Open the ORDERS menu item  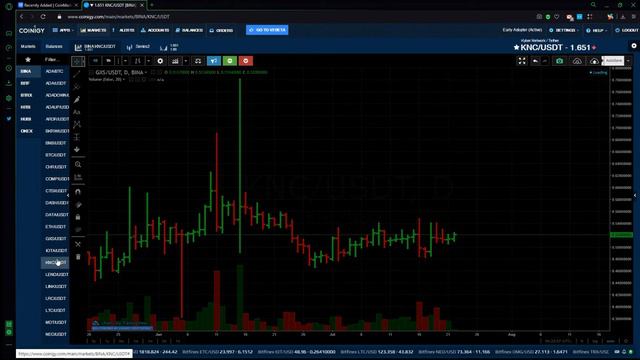coord(222,30)
